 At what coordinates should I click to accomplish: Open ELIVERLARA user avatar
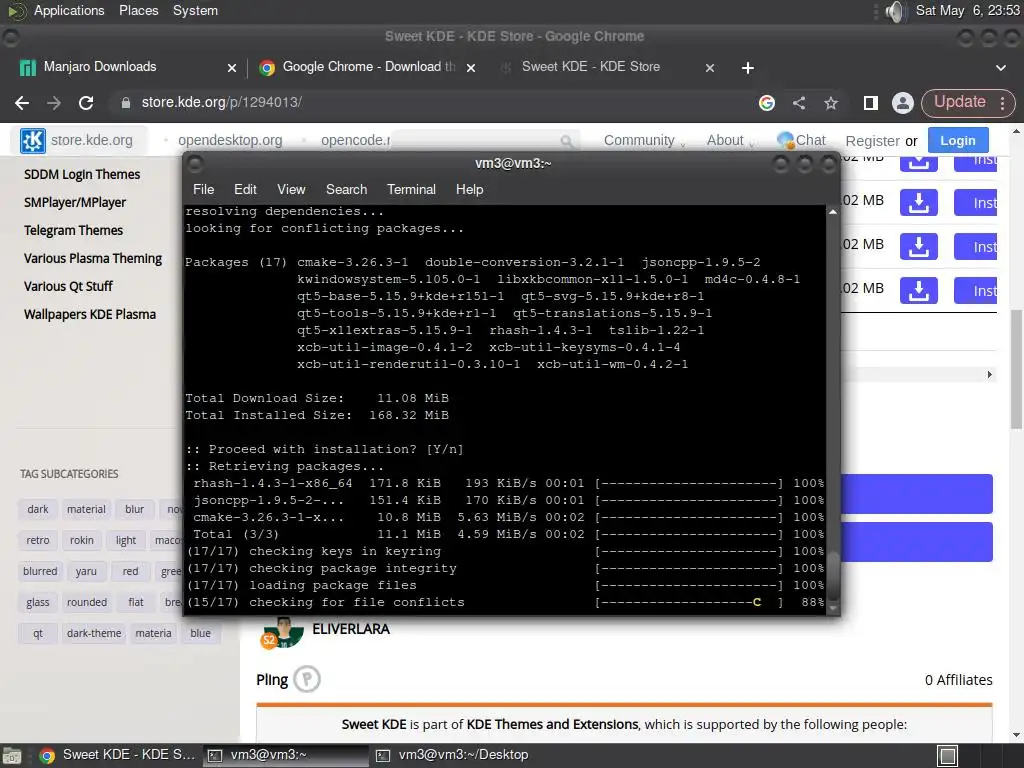click(x=283, y=632)
